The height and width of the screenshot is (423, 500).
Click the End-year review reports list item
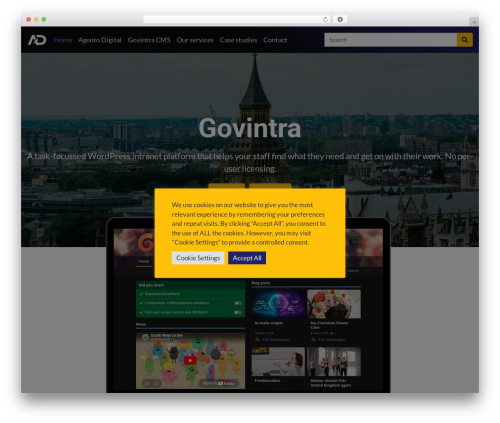pos(190,312)
